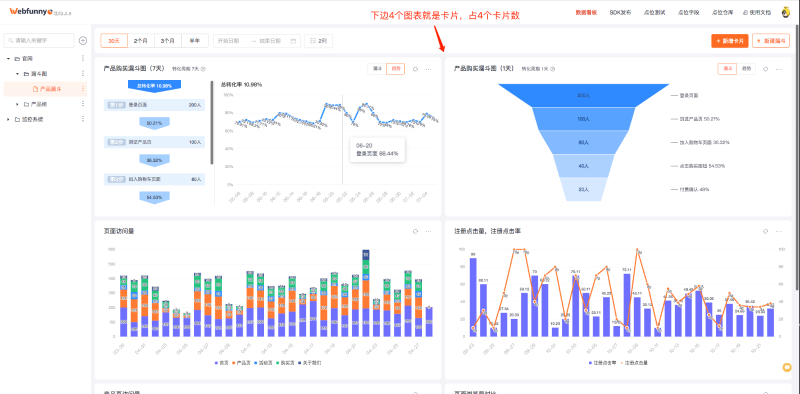This screenshot has height=394, width=800.
Task: Expand the 监控系统 folder
Action: tap(8, 119)
